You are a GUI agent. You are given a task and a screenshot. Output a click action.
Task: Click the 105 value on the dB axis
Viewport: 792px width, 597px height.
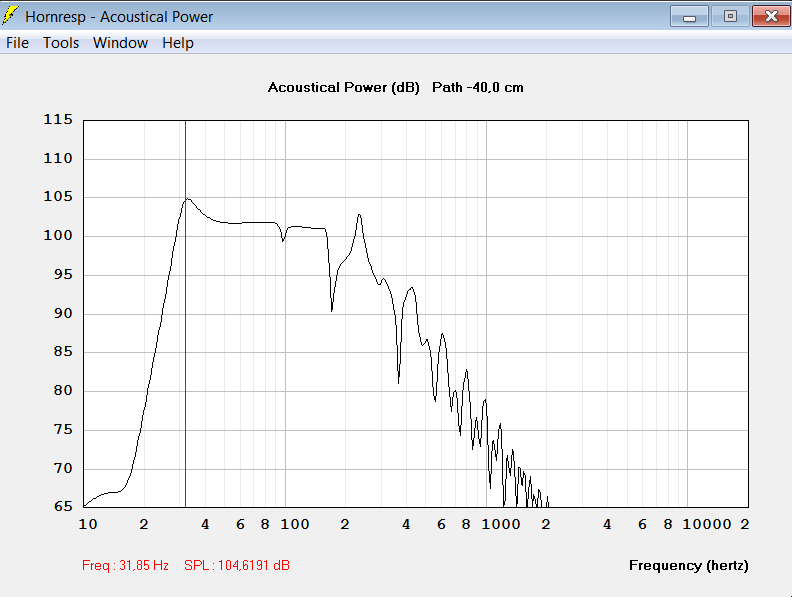[58, 196]
